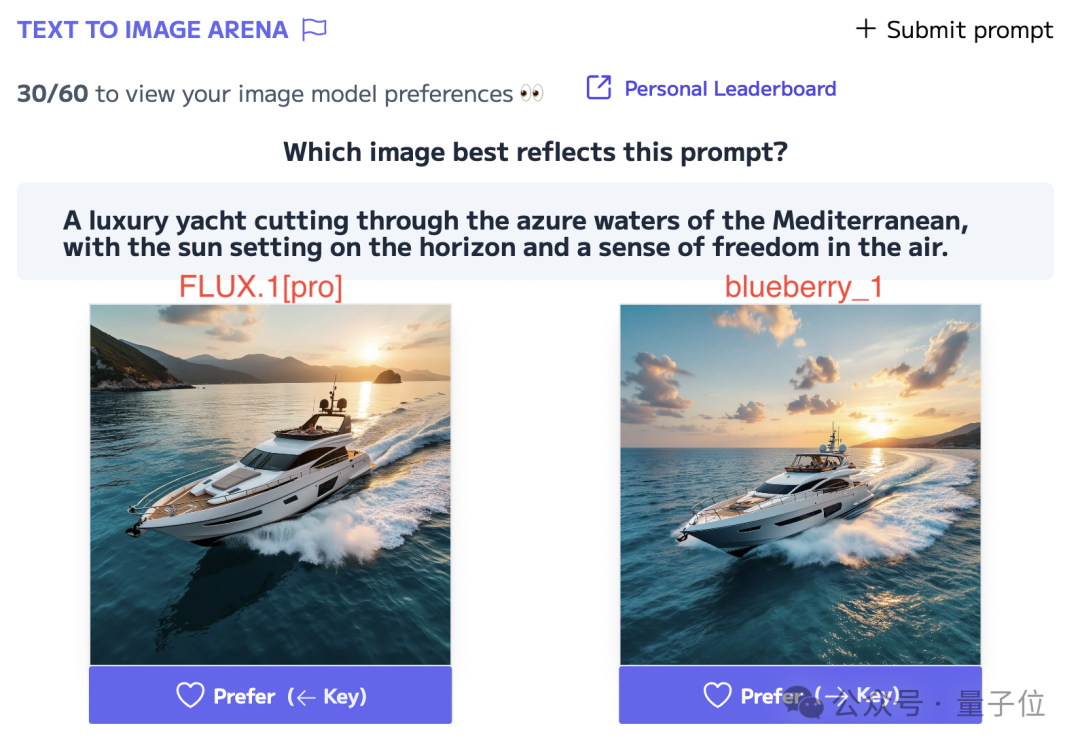
Task: Click the external-link icon beside Personal Leaderboard
Action: tap(598, 88)
